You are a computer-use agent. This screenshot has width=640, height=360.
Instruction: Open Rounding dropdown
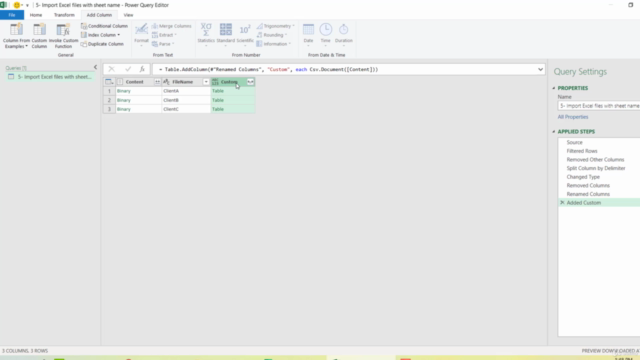tap(271, 35)
